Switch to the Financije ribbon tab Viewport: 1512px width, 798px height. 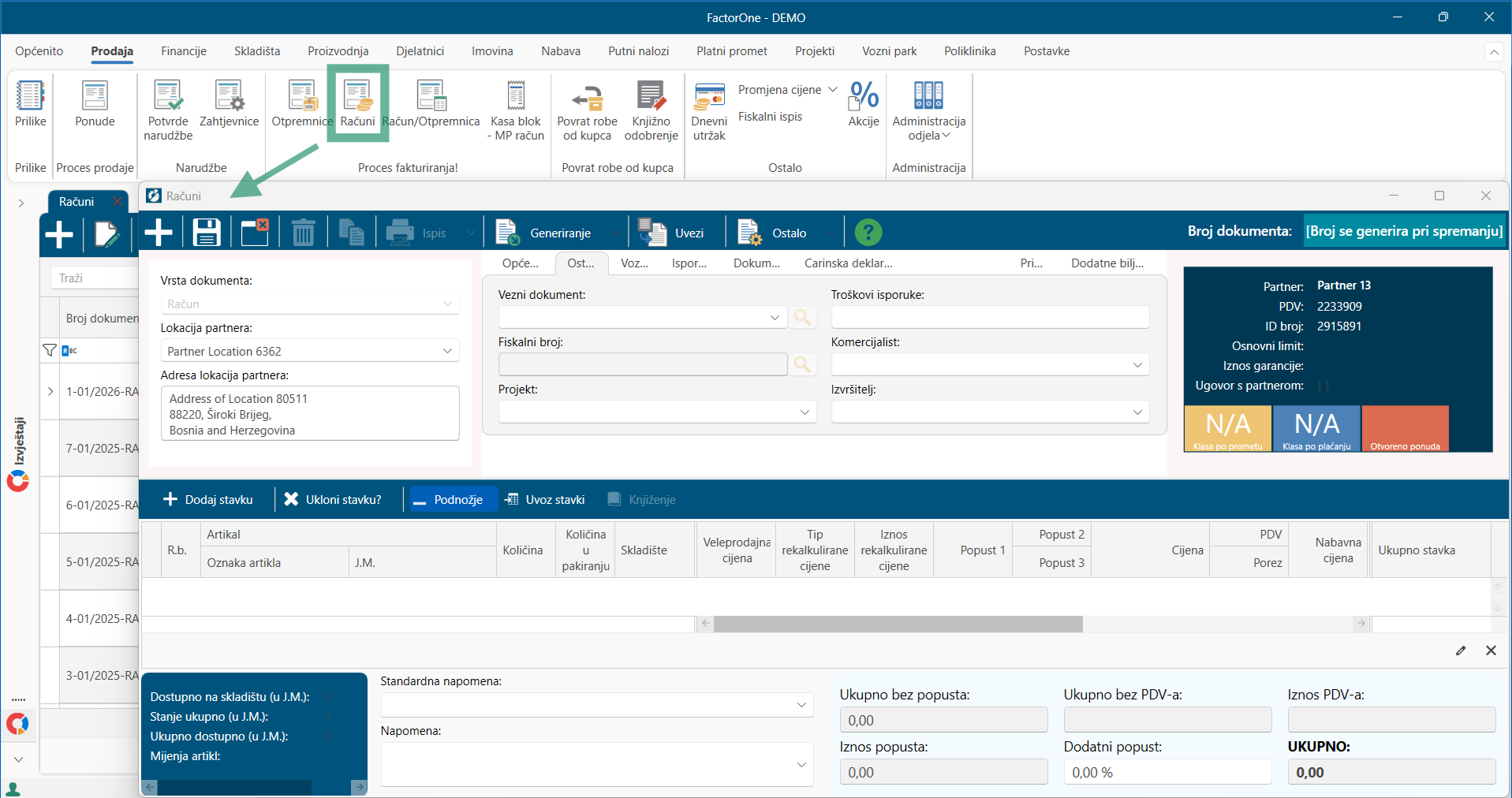184,51
